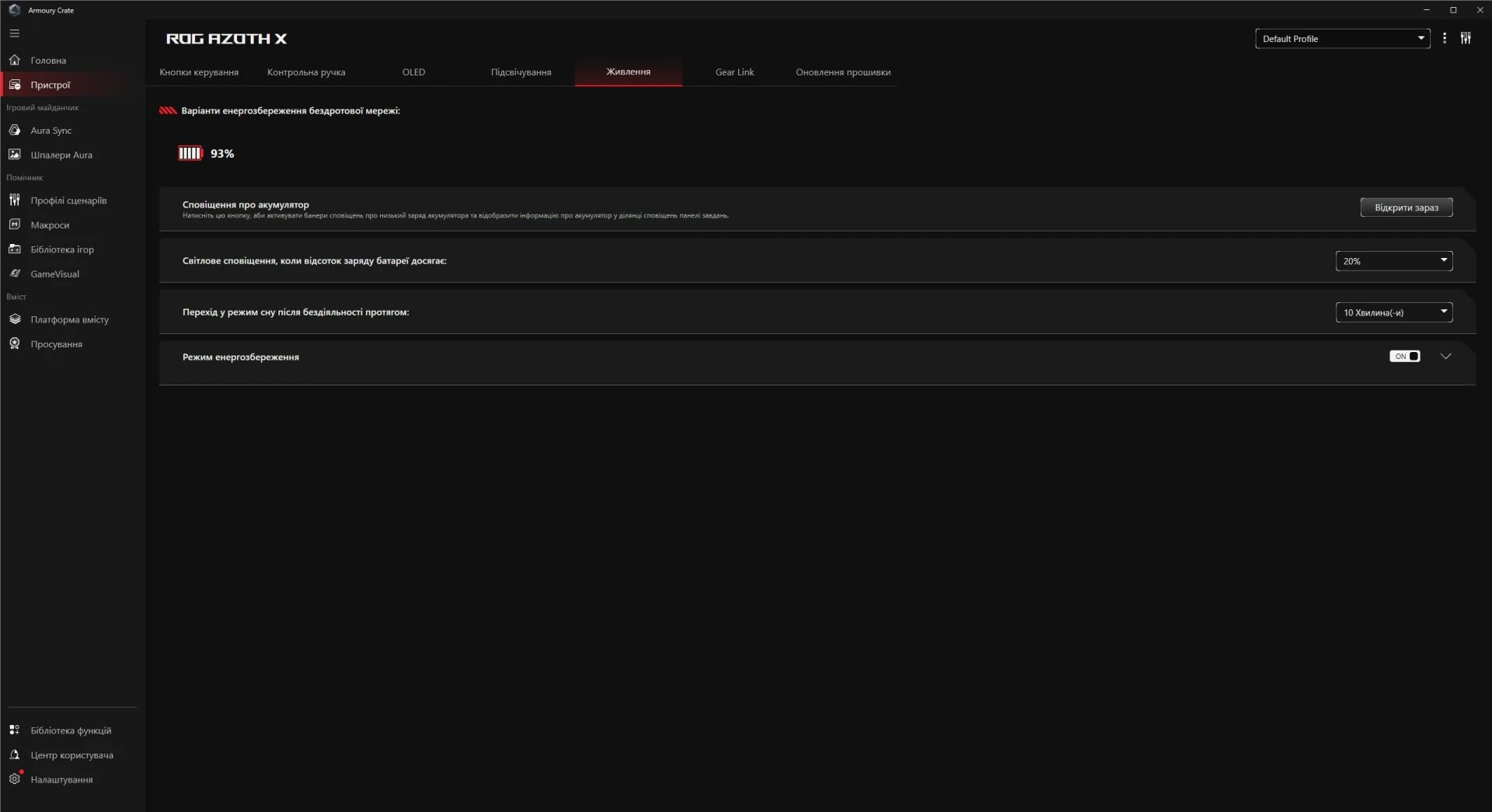Screen dimensions: 1492x812
Task: Click the Макроси macro icon
Action: coord(15,225)
